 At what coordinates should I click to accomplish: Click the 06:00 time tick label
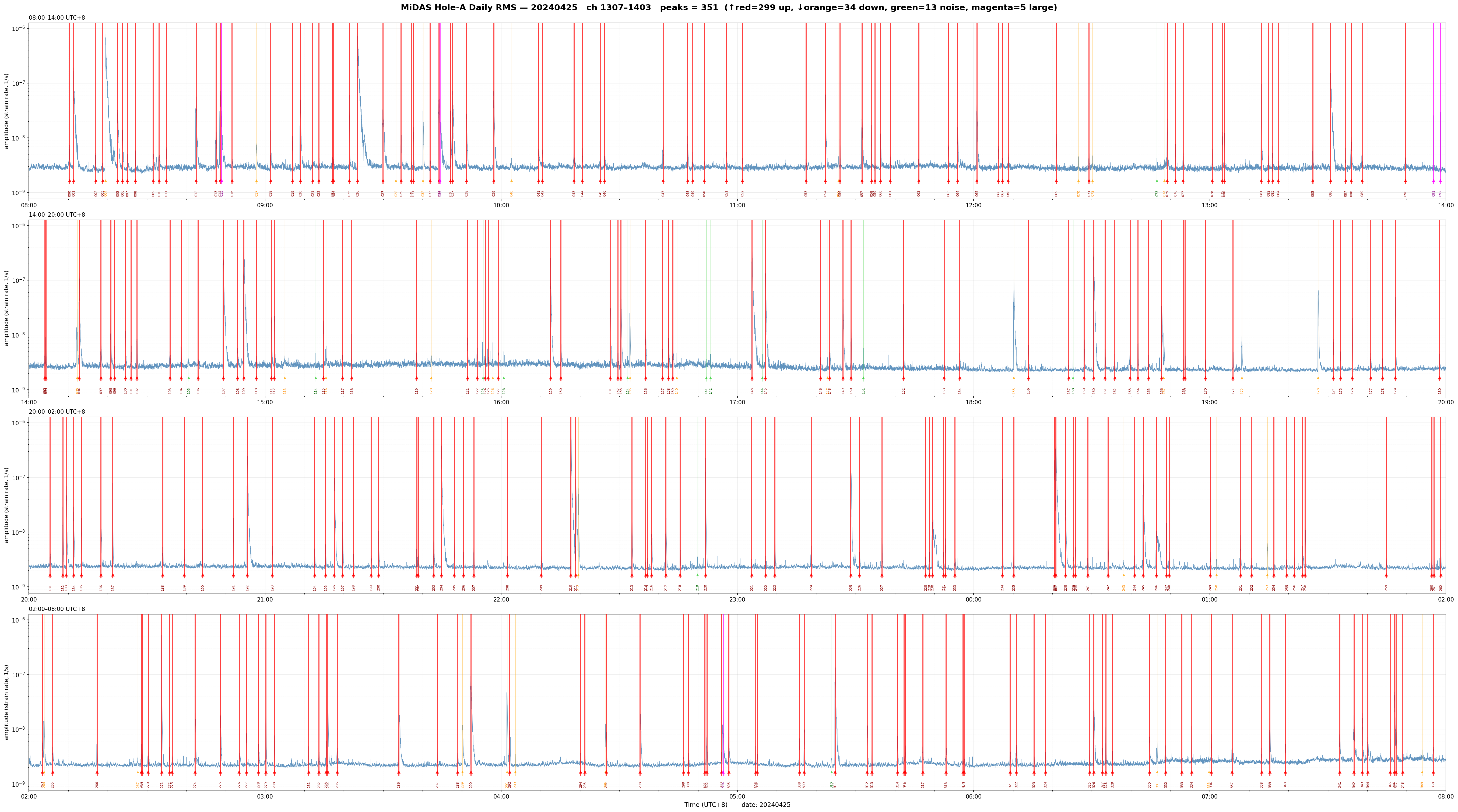974,797
